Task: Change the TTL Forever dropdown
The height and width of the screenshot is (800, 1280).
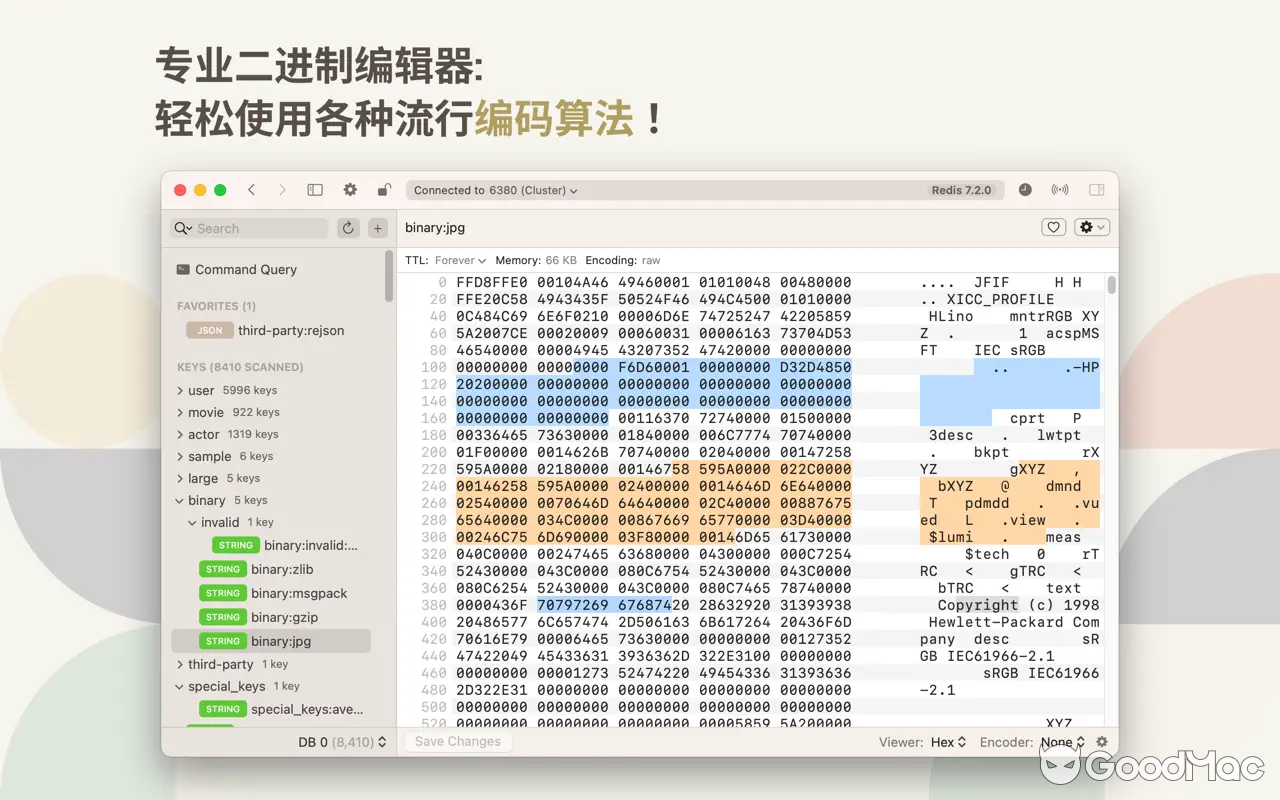Action: tap(456, 260)
